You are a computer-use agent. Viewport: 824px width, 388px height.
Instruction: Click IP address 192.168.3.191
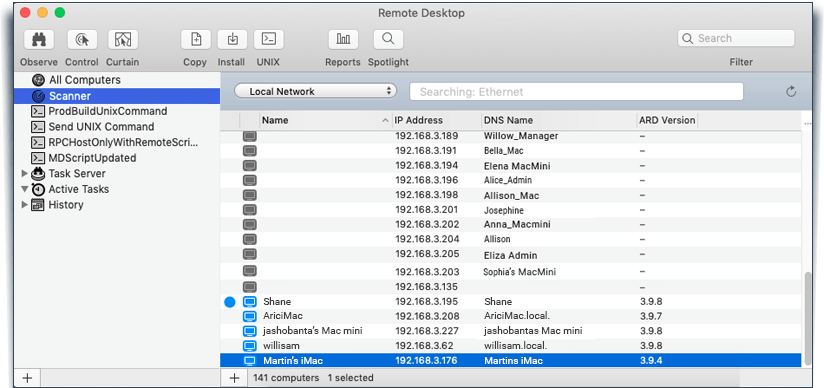[x=427, y=150]
